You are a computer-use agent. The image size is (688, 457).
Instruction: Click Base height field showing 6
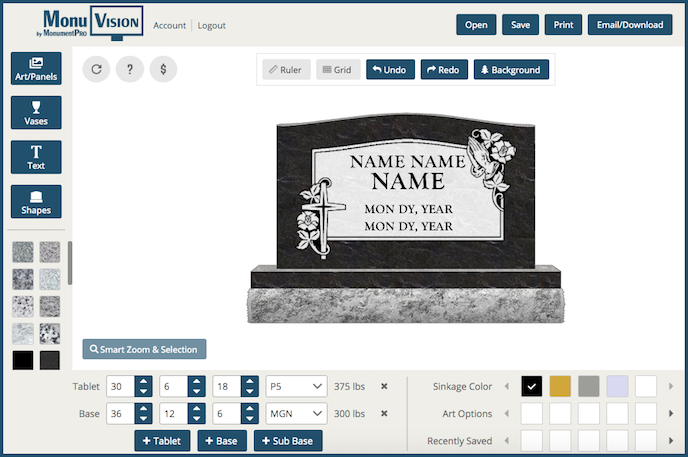226,414
